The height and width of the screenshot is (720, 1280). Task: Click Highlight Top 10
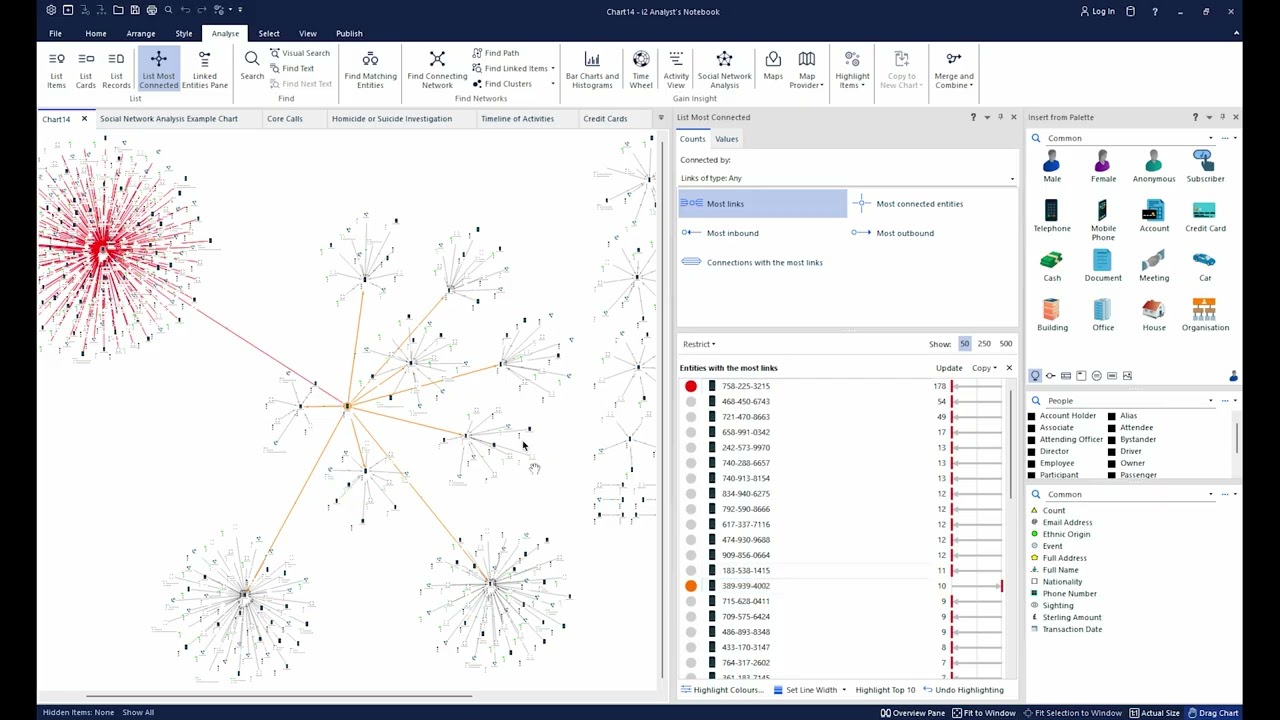(885, 690)
